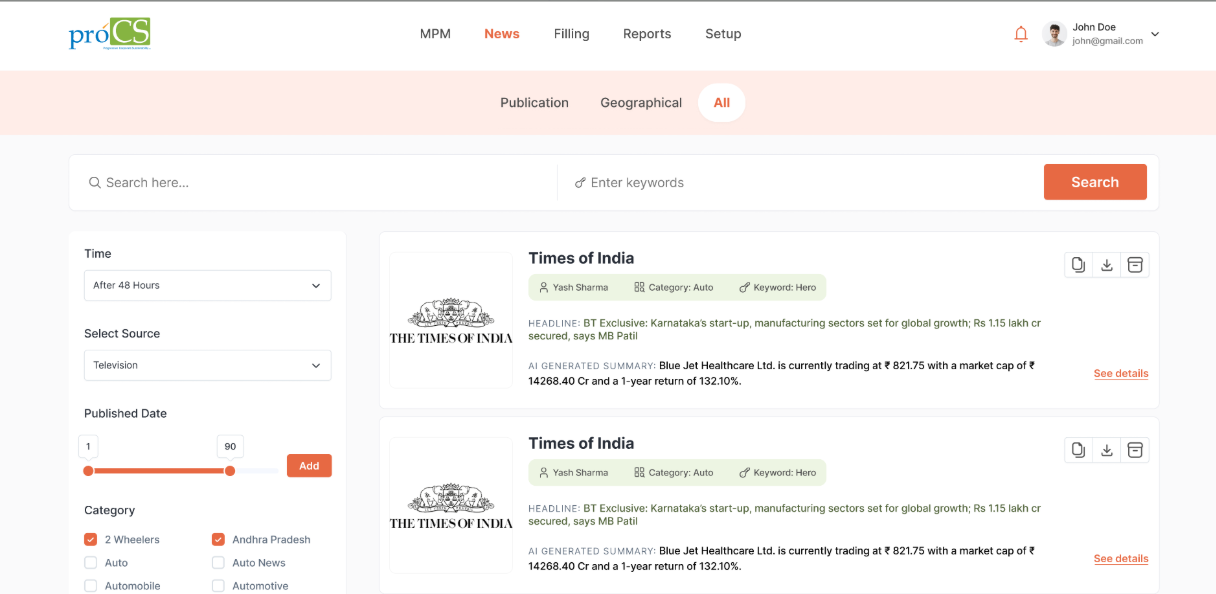Image resolution: width=1216 pixels, height=594 pixels.
Task: Click keyword key icon in first article
Action: tap(744, 288)
